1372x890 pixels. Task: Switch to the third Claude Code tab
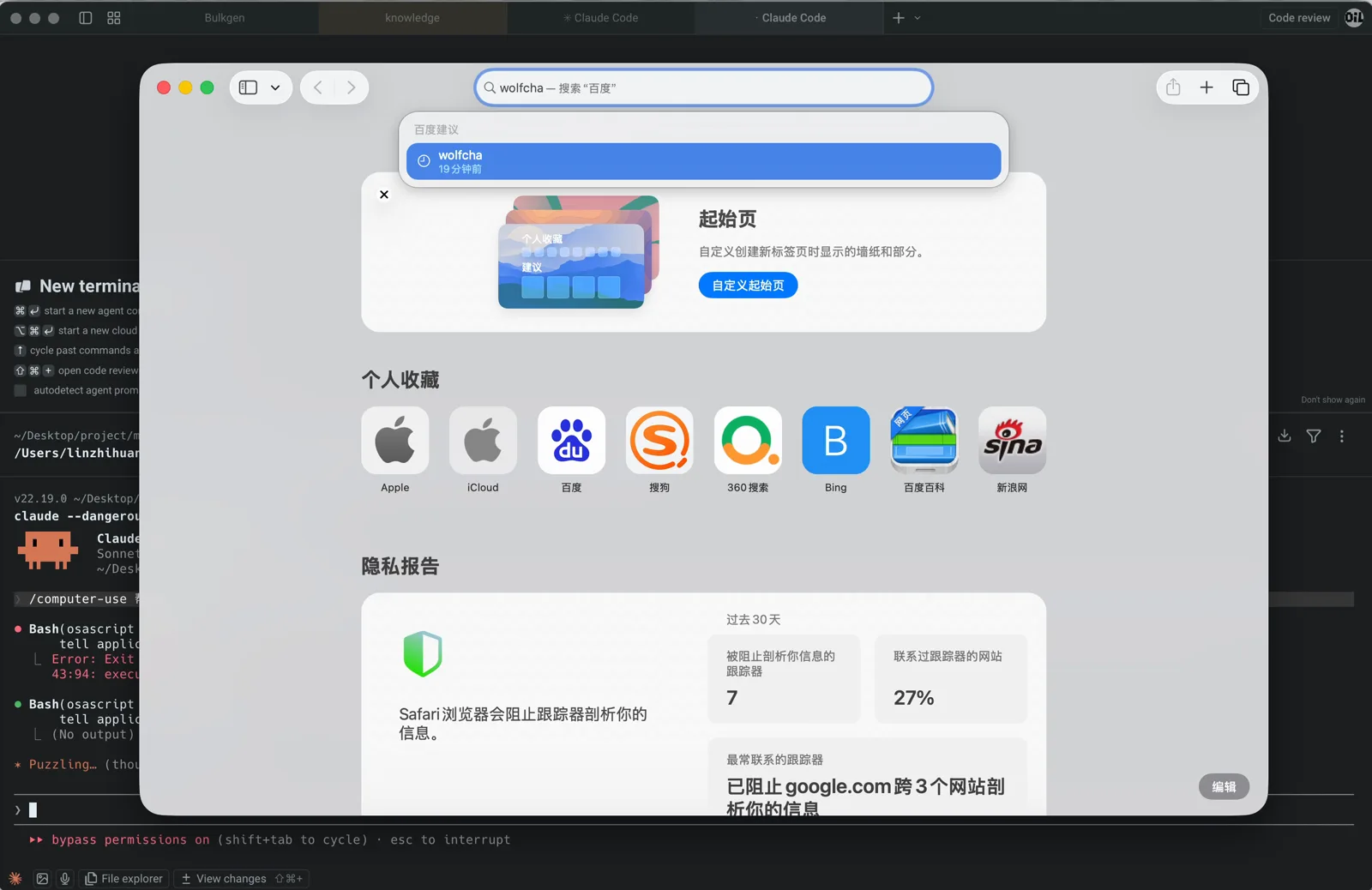601,17
